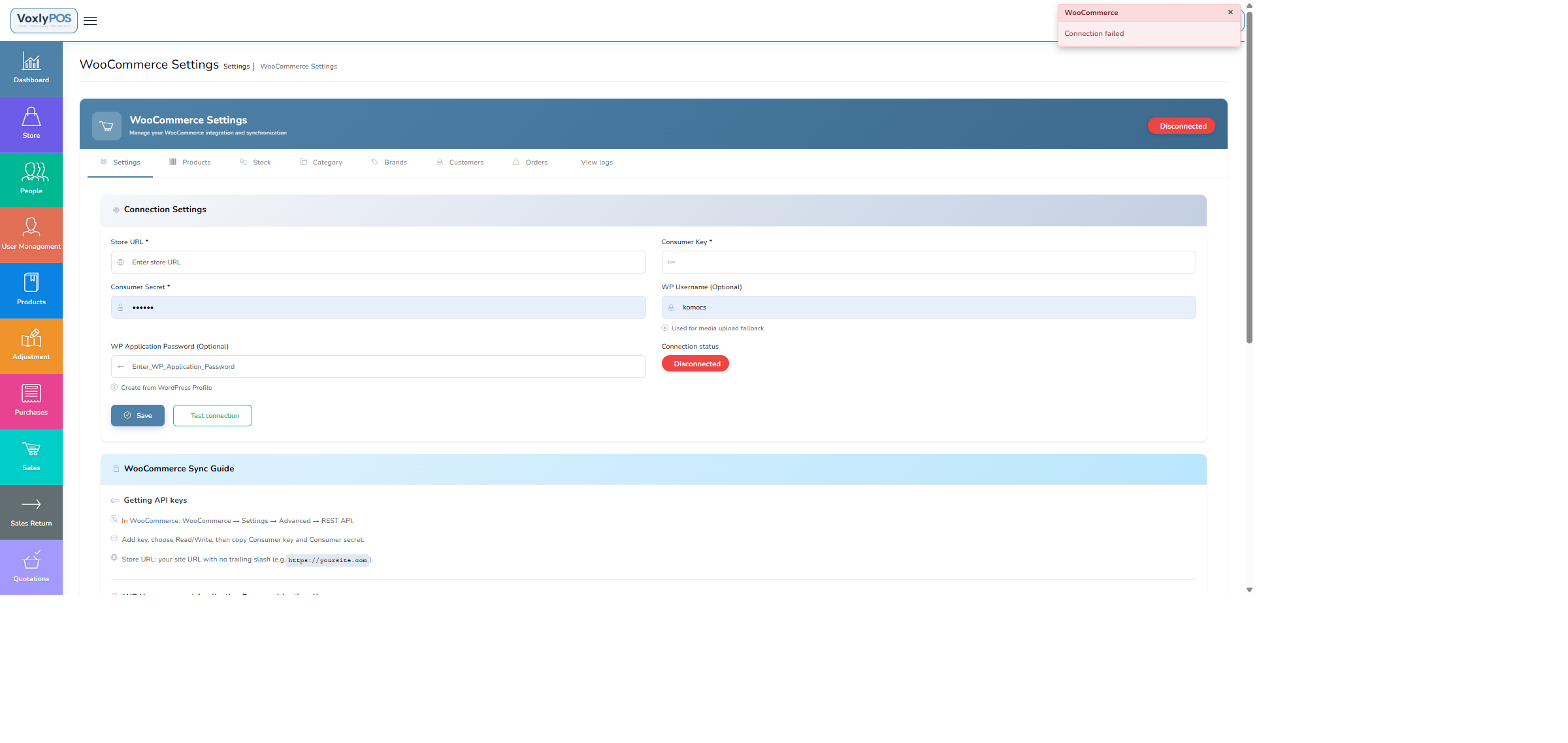Open the People section in the sidebar
The height and width of the screenshot is (743, 1568).
[31, 179]
